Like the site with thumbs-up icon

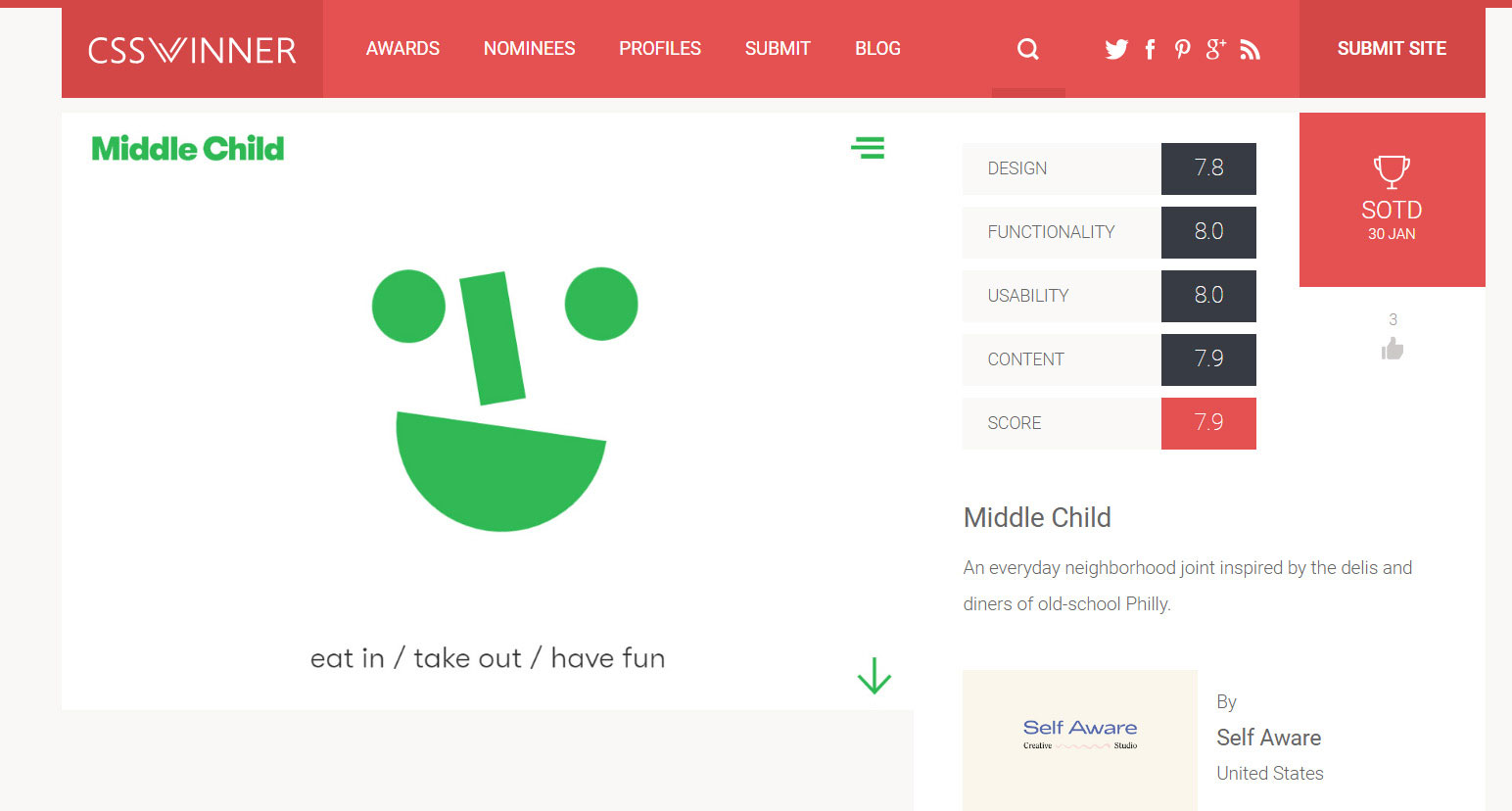click(1393, 349)
